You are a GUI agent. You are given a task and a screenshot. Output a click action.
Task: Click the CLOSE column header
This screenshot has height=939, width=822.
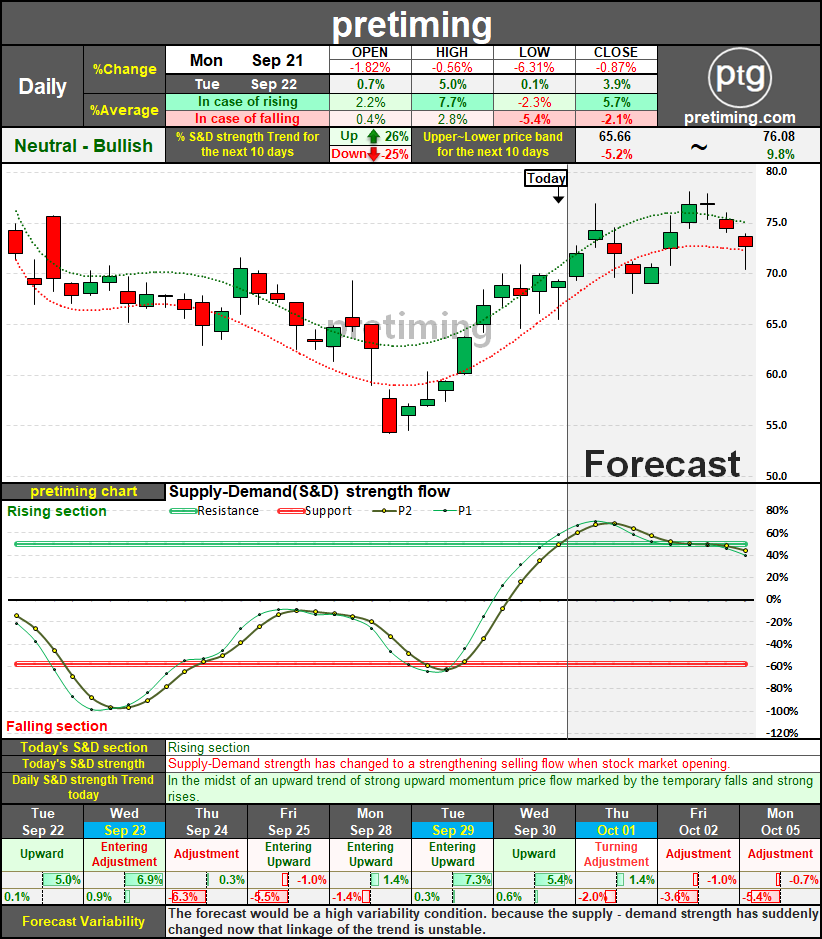tap(616, 53)
